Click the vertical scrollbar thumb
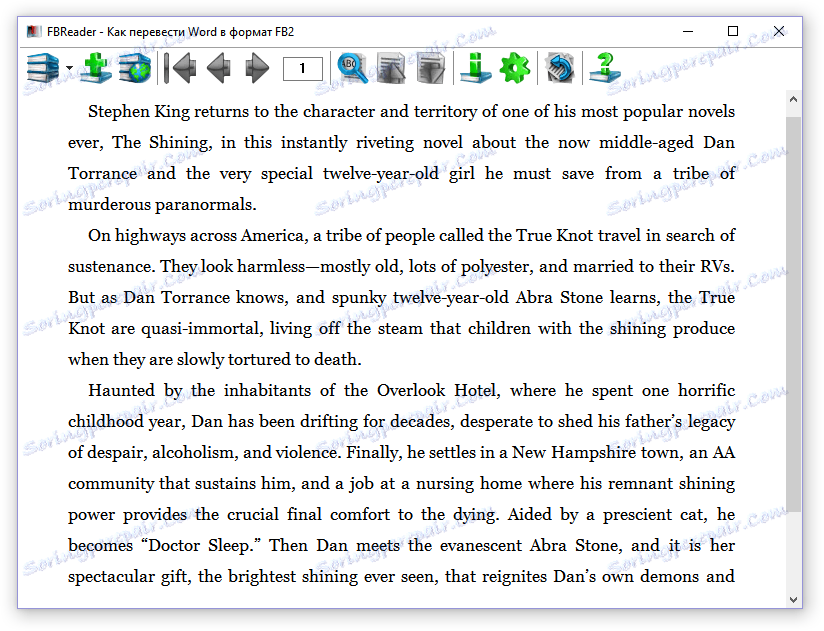824x631 pixels. (794, 314)
